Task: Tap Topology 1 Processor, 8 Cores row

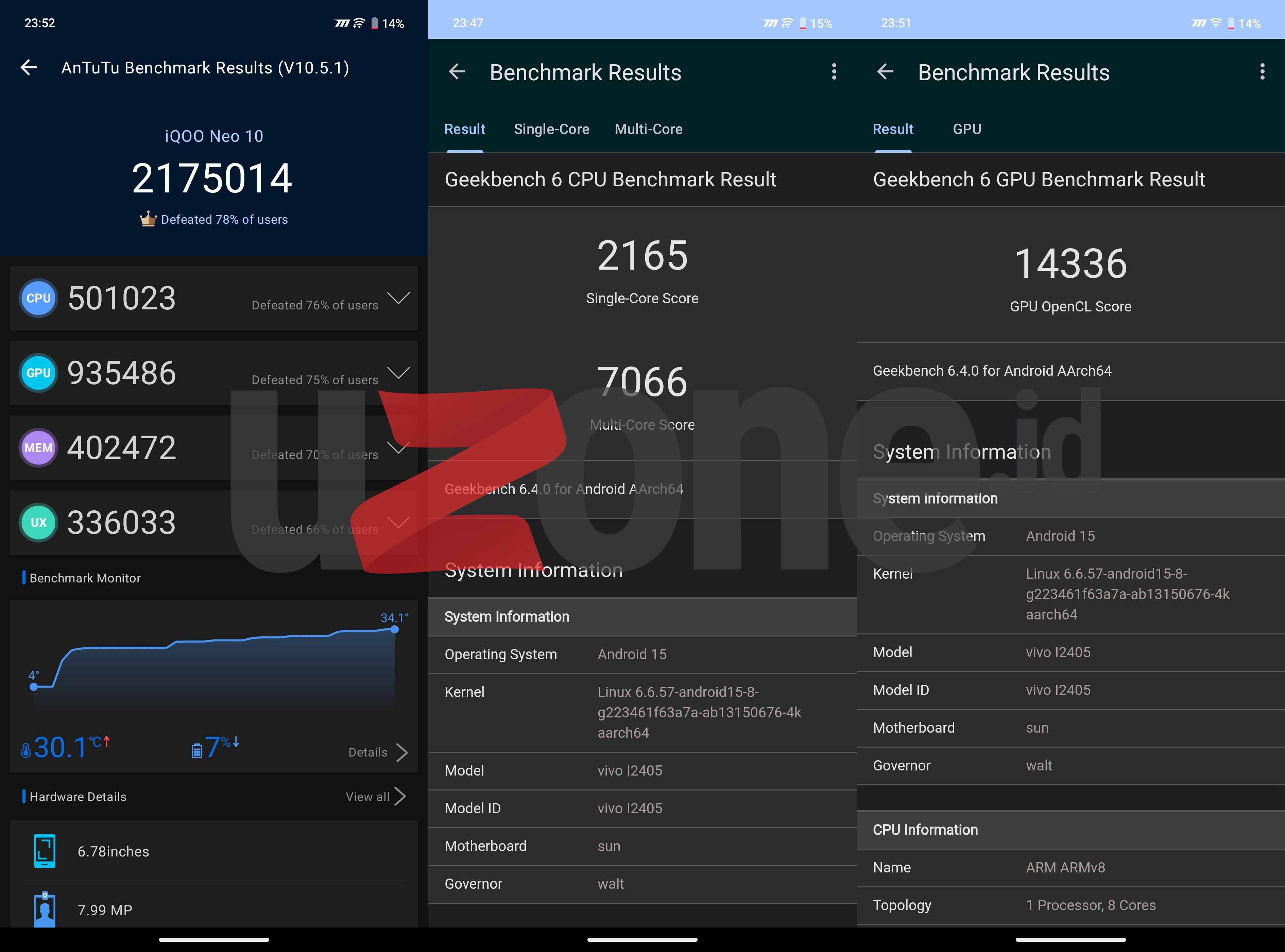Action: 1070,905
